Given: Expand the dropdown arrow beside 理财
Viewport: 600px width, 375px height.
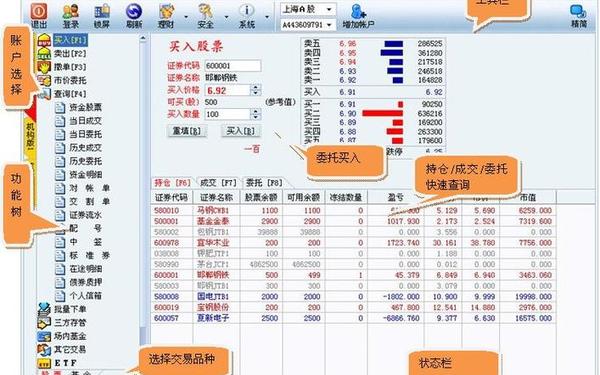Looking at the screenshot, I should [186, 17].
